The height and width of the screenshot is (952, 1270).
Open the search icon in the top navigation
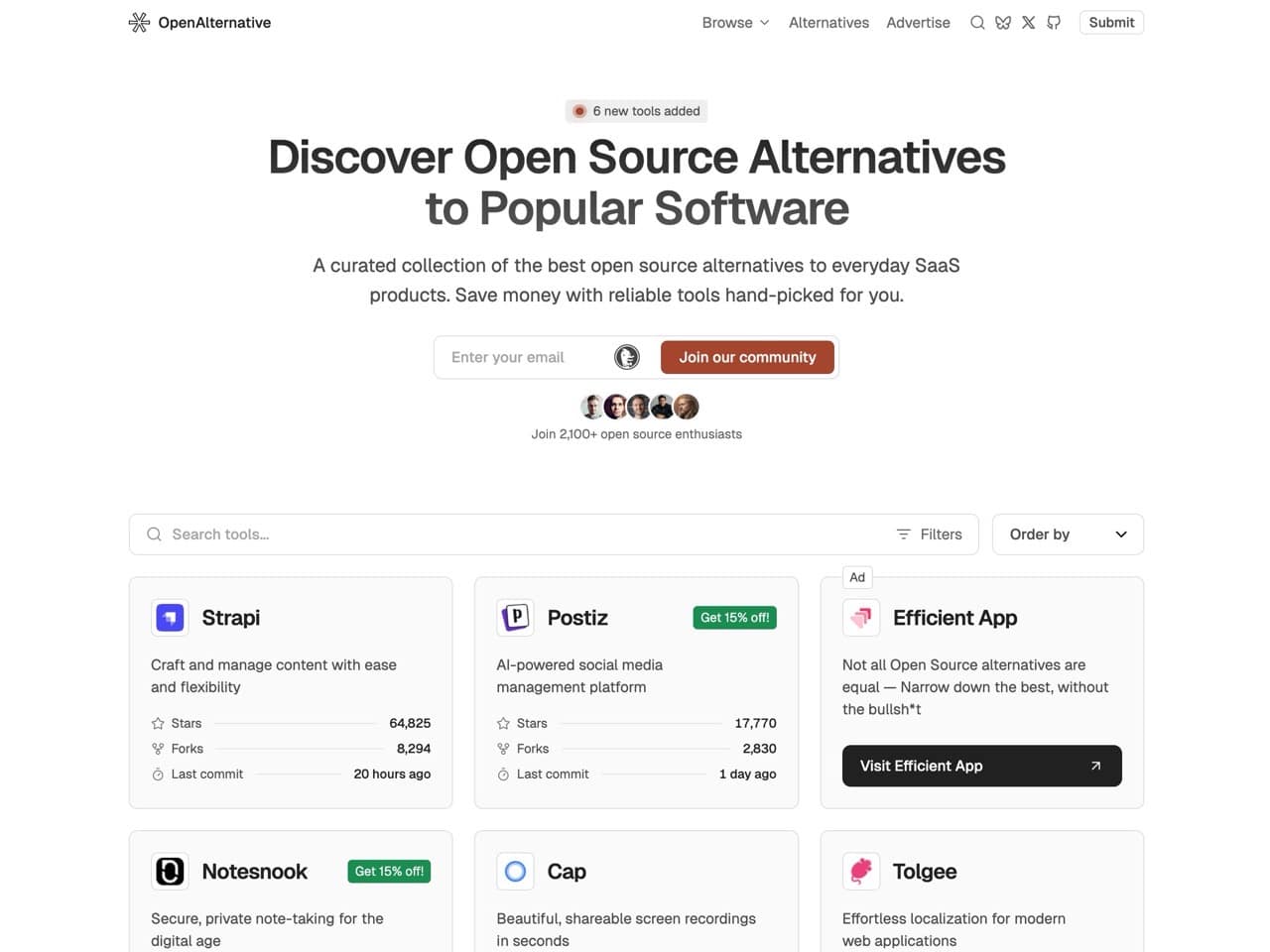977,23
